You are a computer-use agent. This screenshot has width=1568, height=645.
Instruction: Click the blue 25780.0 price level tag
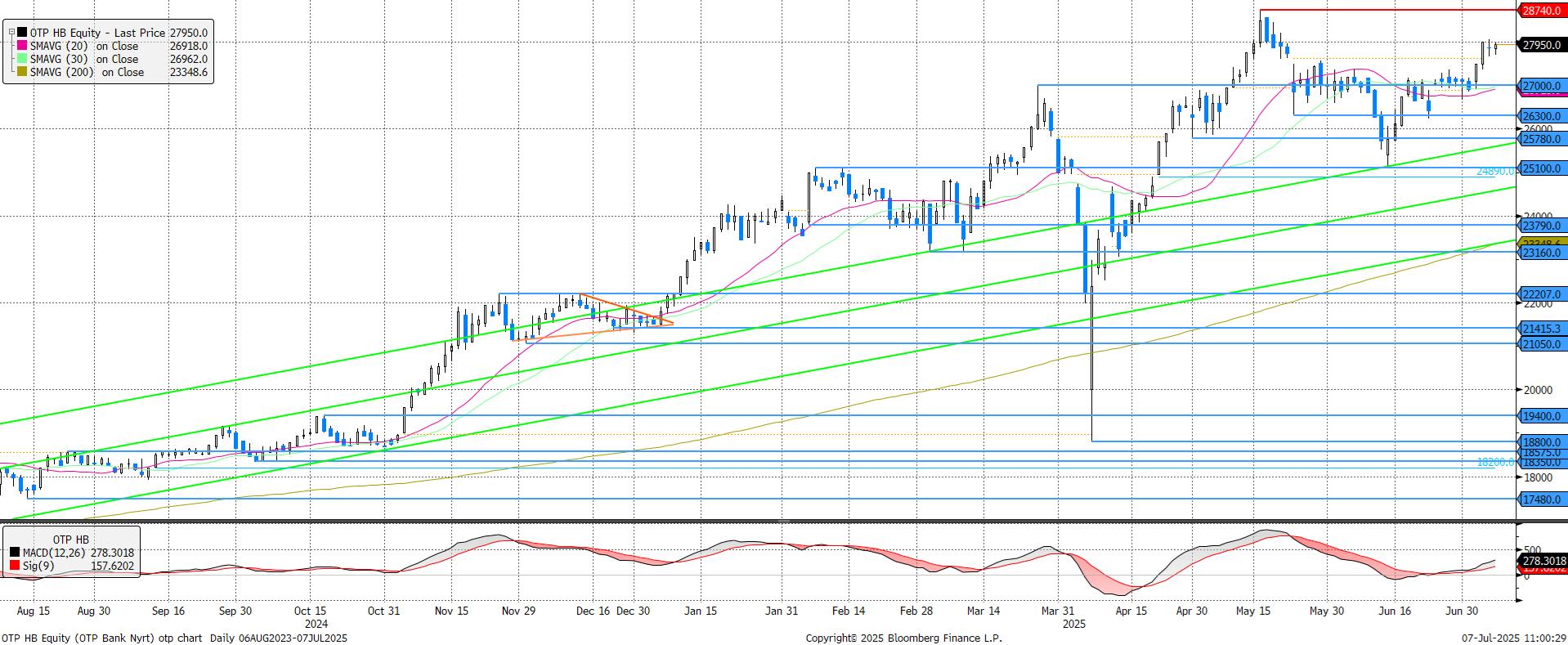pos(1542,139)
